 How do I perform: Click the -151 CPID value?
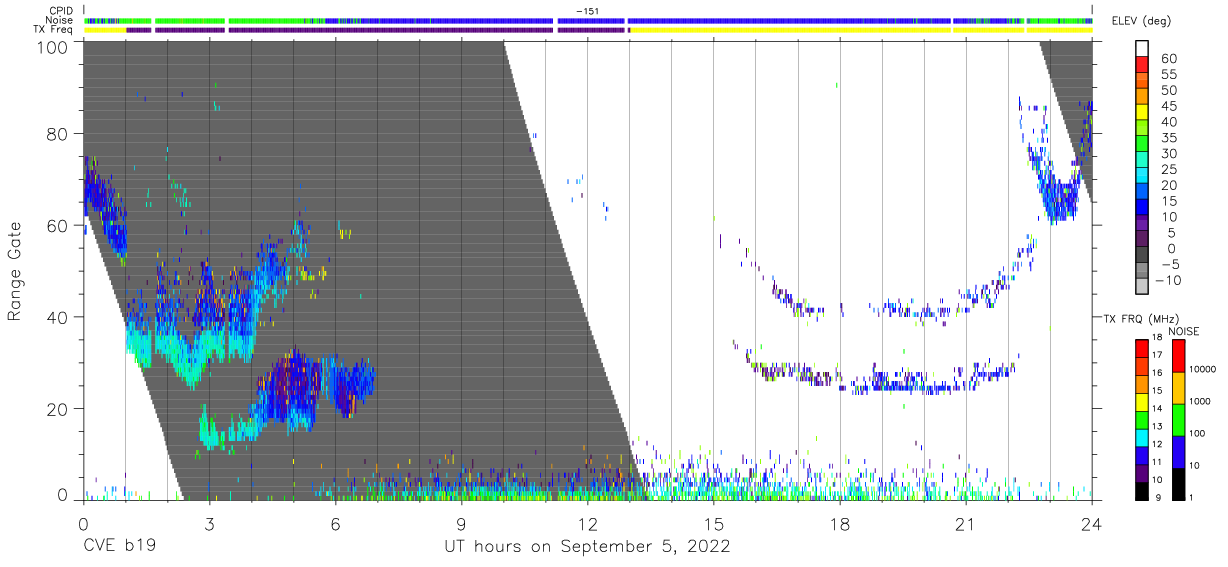pyautogui.click(x=587, y=11)
